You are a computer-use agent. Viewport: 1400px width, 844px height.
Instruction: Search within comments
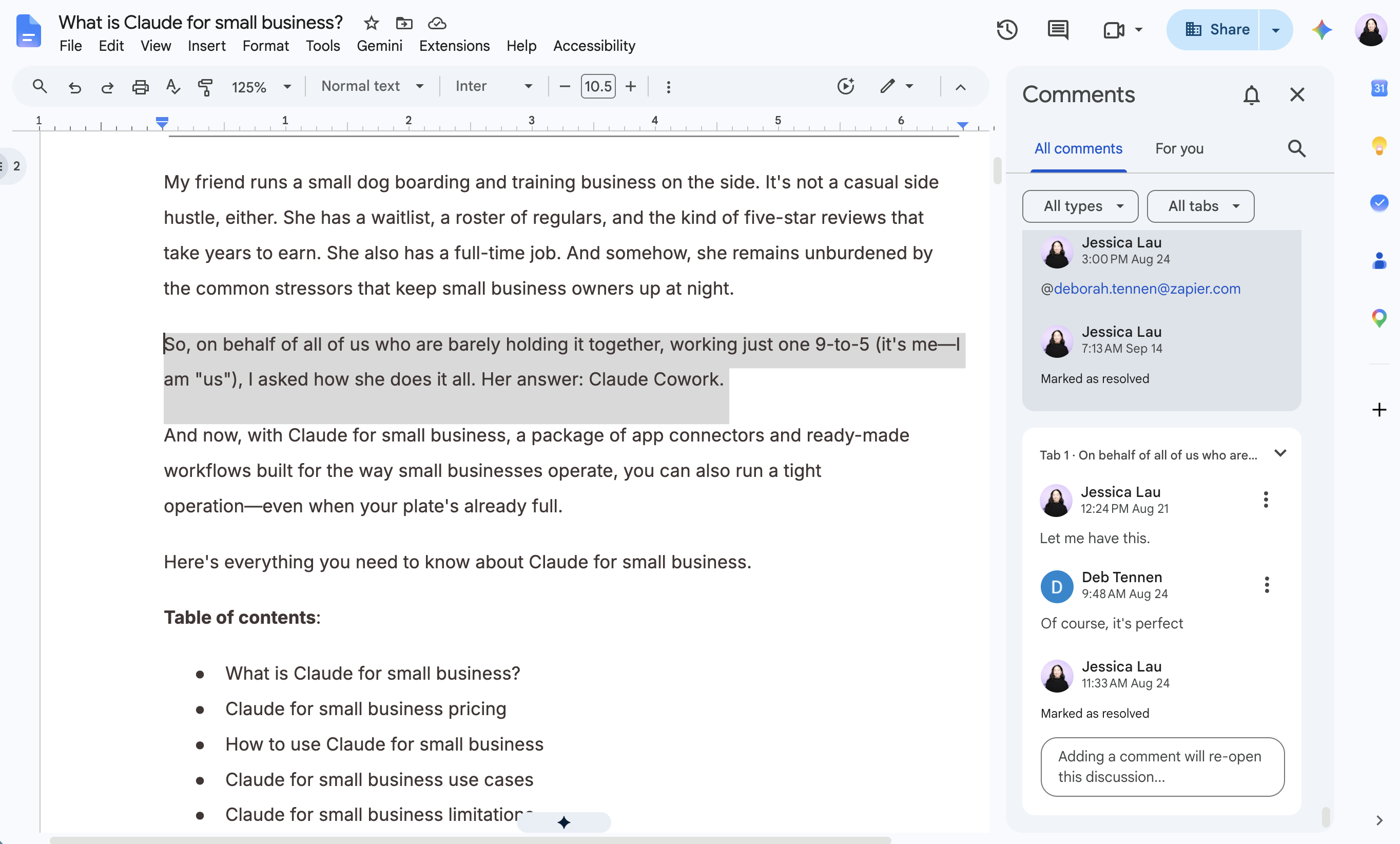pos(1296,148)
